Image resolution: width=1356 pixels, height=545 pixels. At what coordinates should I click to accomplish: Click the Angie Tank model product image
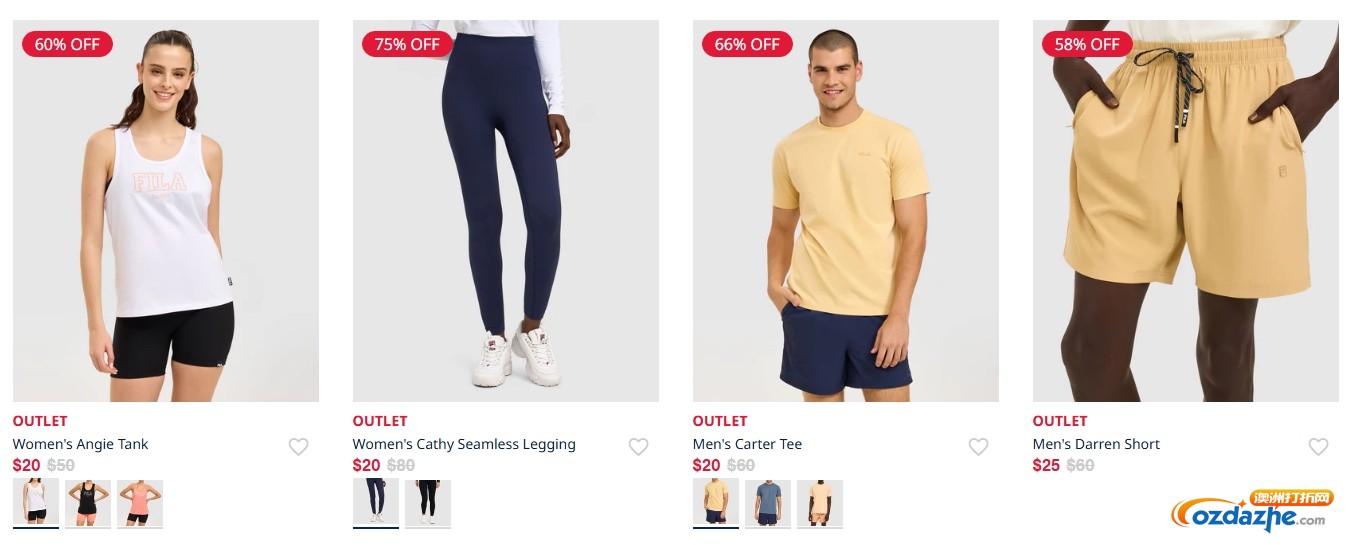coord(166,211)
